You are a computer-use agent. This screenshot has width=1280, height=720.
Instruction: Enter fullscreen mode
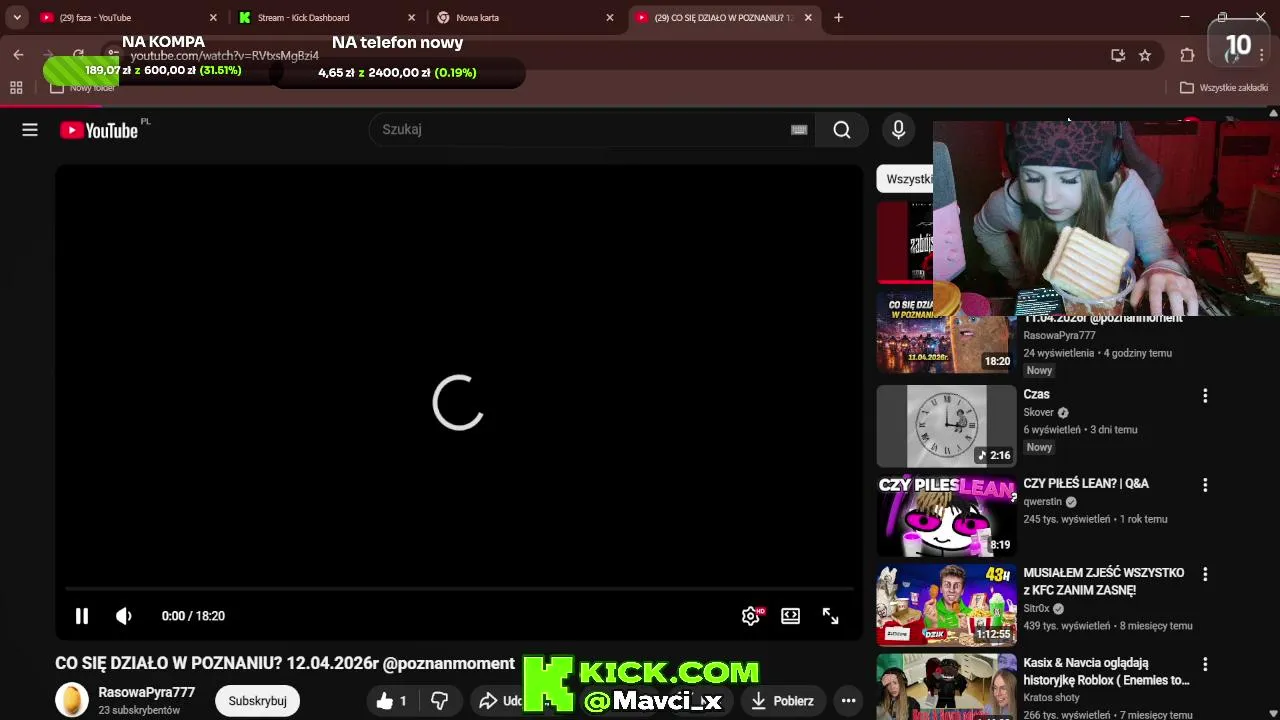830,616
